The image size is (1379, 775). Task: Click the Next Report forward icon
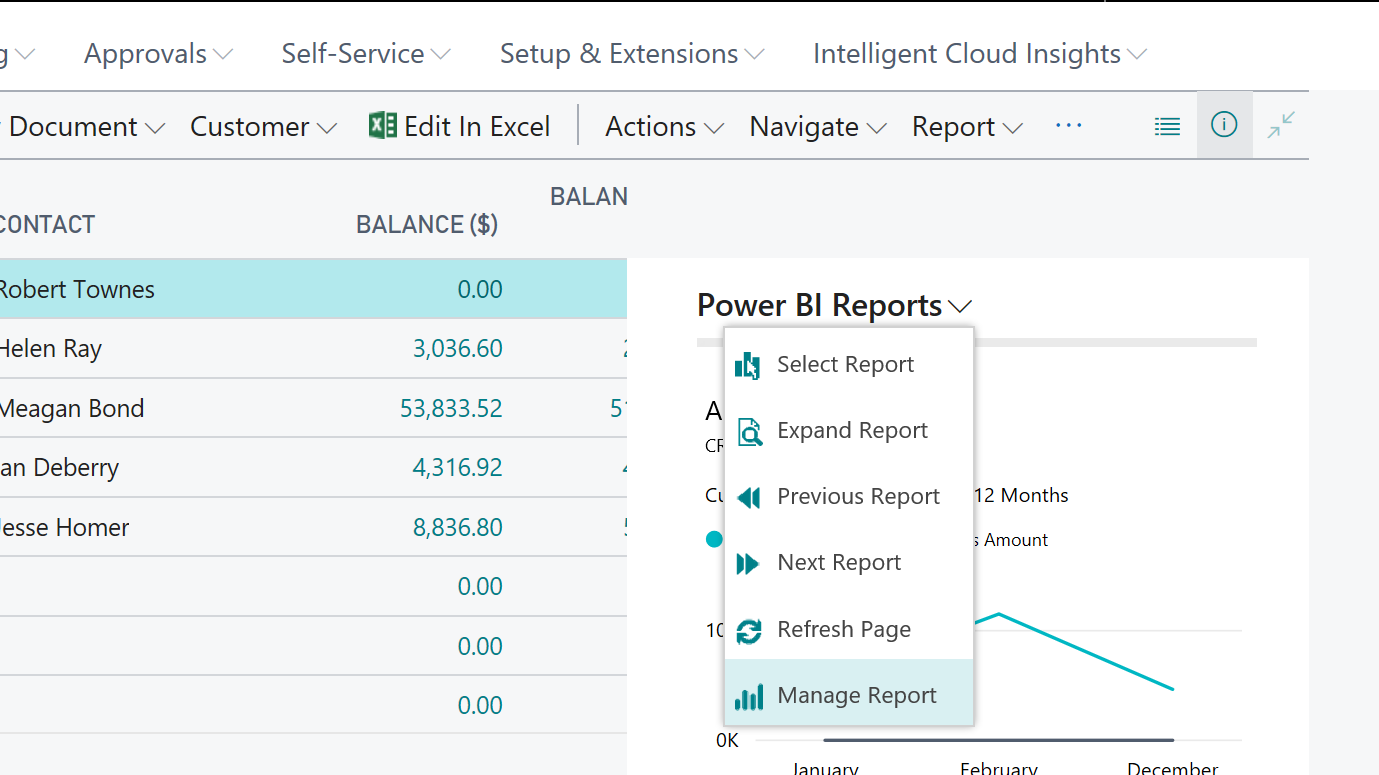748,563
